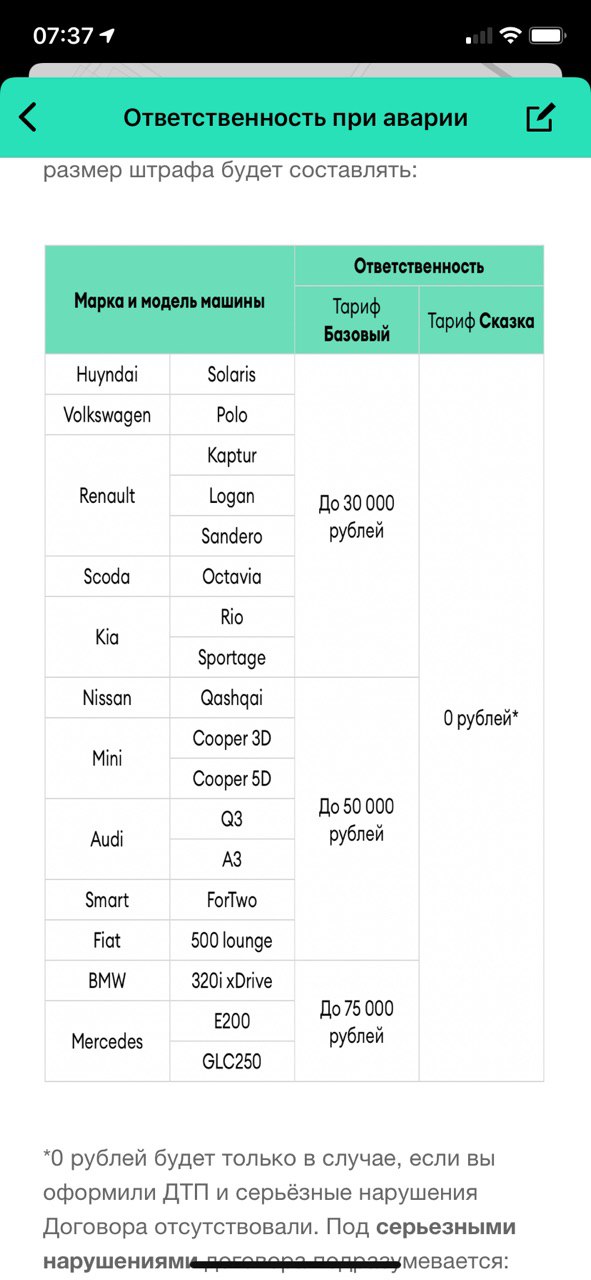This screenshot has height=1280, width=591.
Task: Tap the Ответственность table header
Action: pos(419,266)
